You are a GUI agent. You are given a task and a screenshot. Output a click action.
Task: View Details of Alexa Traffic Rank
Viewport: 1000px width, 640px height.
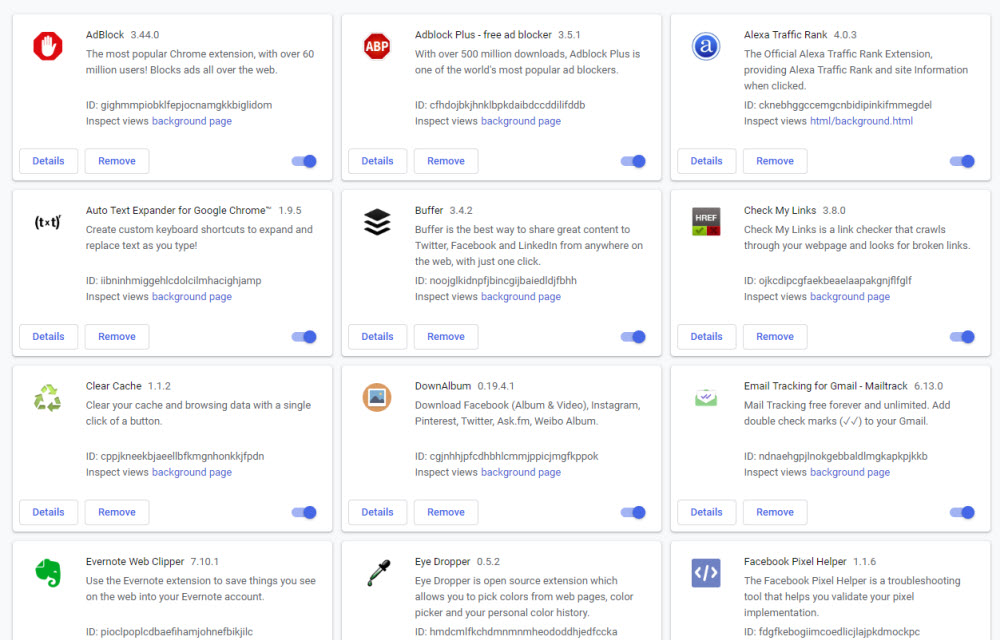click(707, 161)
